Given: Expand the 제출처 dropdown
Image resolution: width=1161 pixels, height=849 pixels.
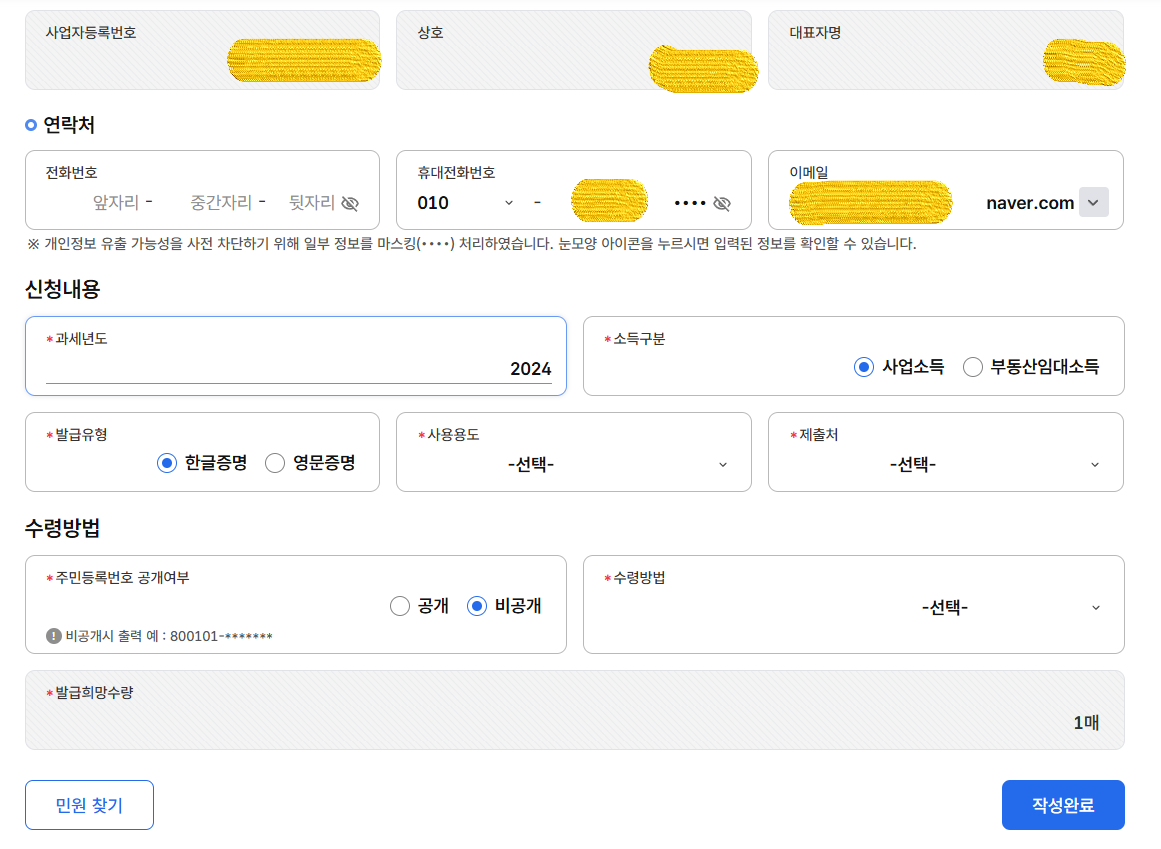Looking at the screenshot, I should pyautogui.click(x=1094, y=464).
